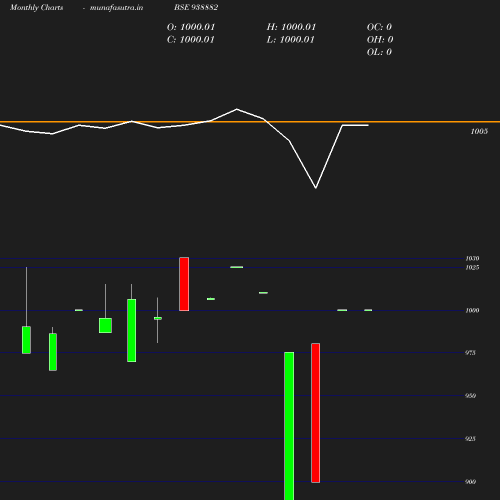Click the 900 price axis label
Viewport: 500px width, 500px height.
[470, 482]
